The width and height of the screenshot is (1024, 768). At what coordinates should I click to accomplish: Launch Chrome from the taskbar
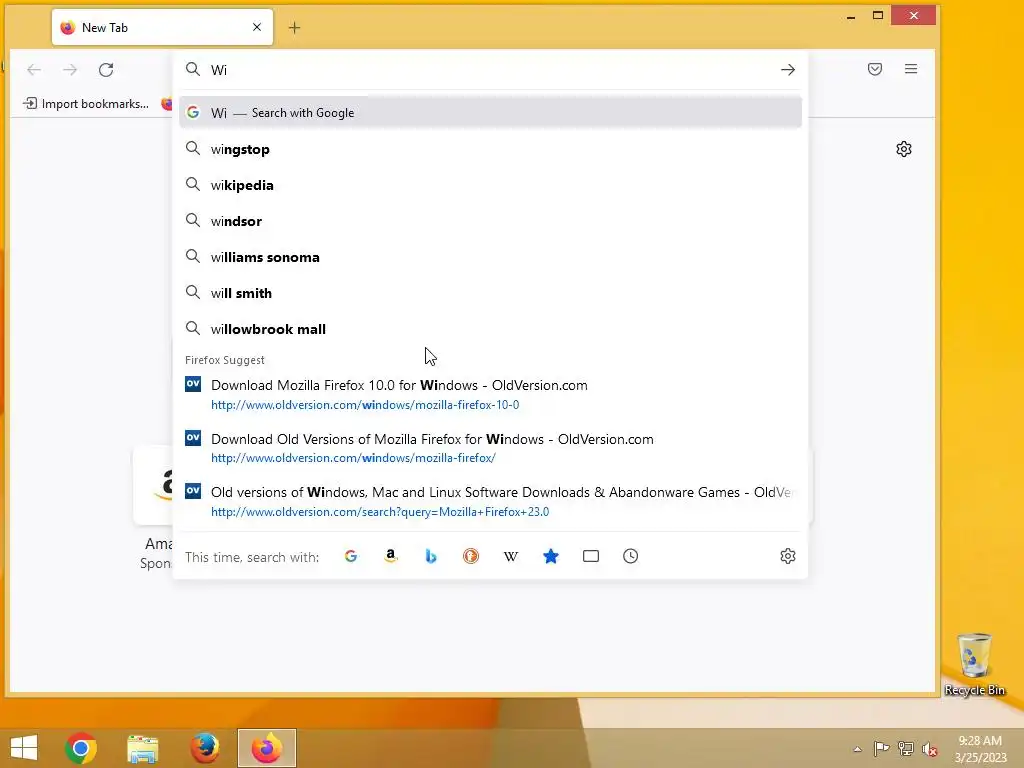click(81, 748)
